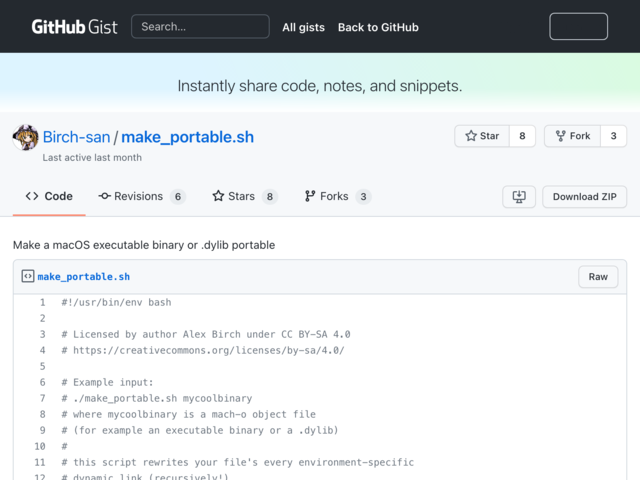Image resolution: width=640 pixels, height=480 pixels.
Task: Star this gist
Action: click(x=482, y=136)
